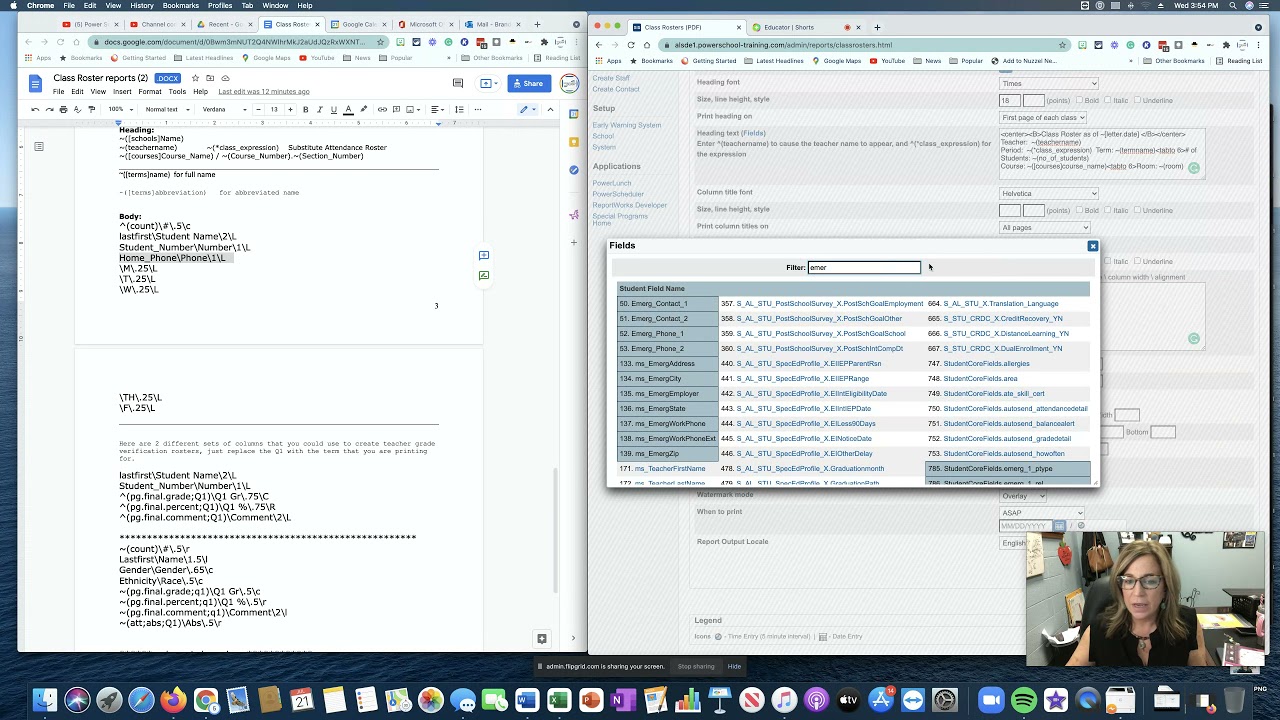Click the heading font size field showing 18
Image resolution: width=1280 pixels, height=720 pixels.
(x=1009, y=100)
